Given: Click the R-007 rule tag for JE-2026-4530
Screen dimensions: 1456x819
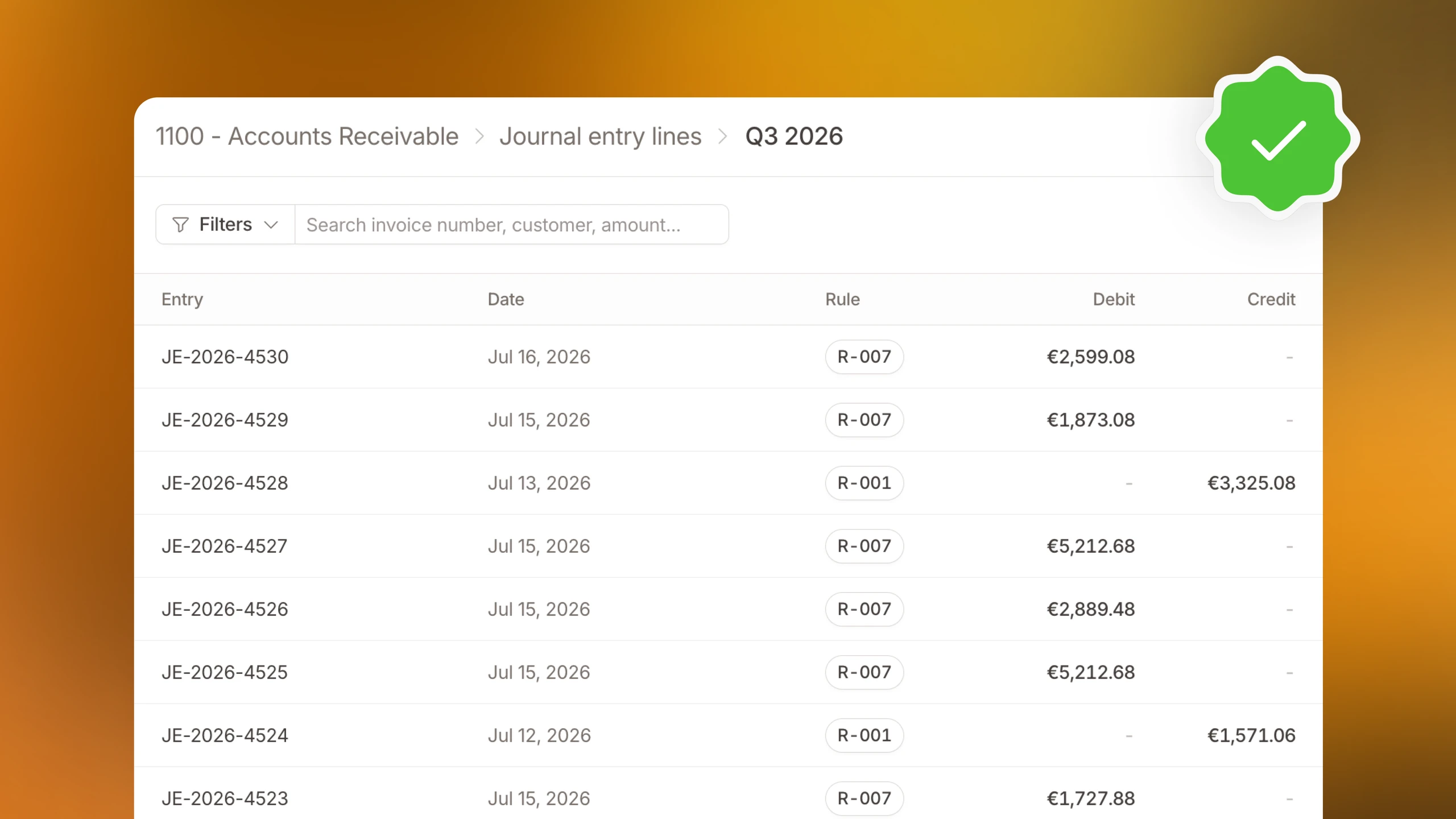Looking at the screenshot, I should [x=864, y=357].
